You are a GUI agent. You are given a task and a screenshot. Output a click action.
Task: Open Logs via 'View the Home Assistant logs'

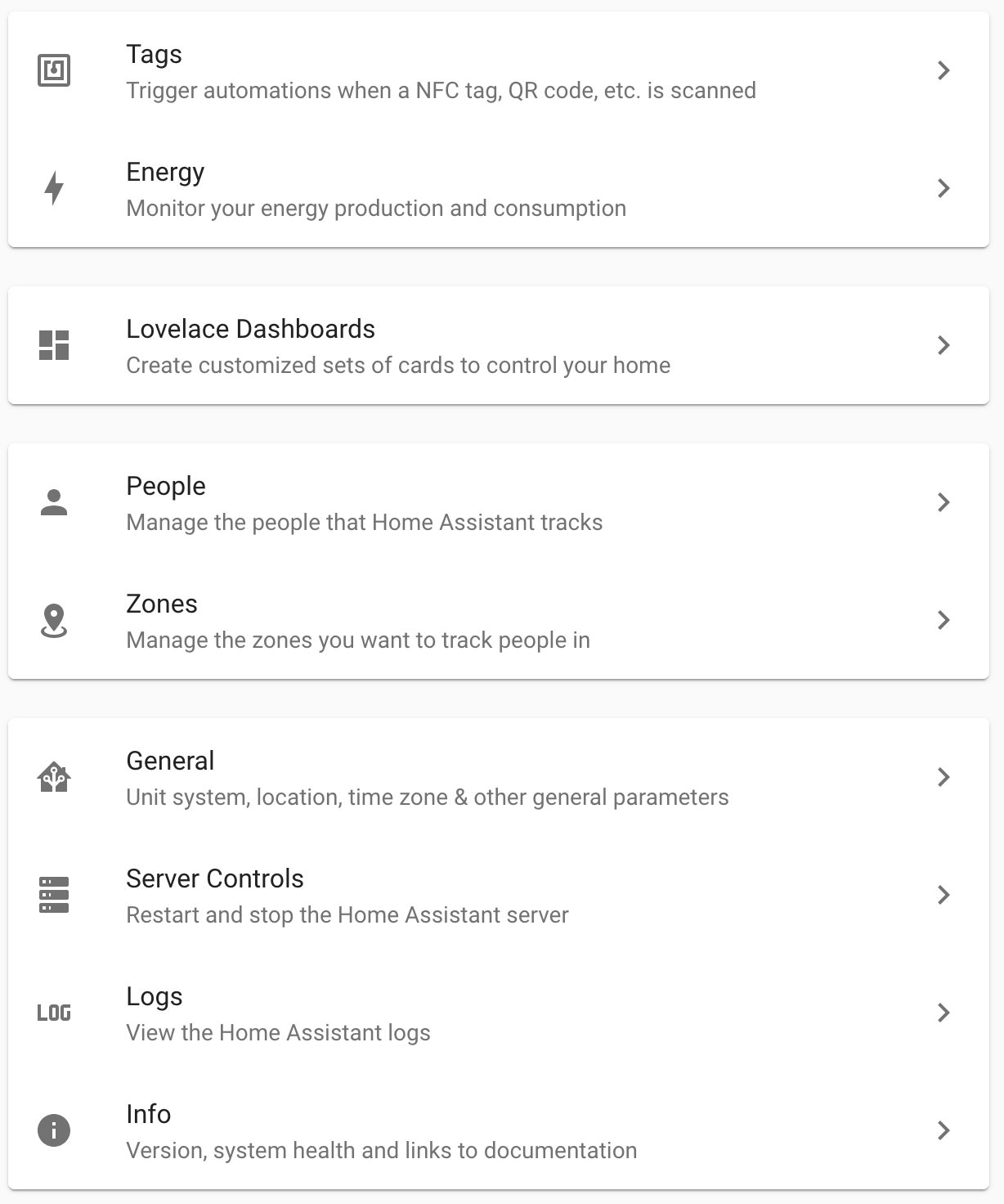278,1032
